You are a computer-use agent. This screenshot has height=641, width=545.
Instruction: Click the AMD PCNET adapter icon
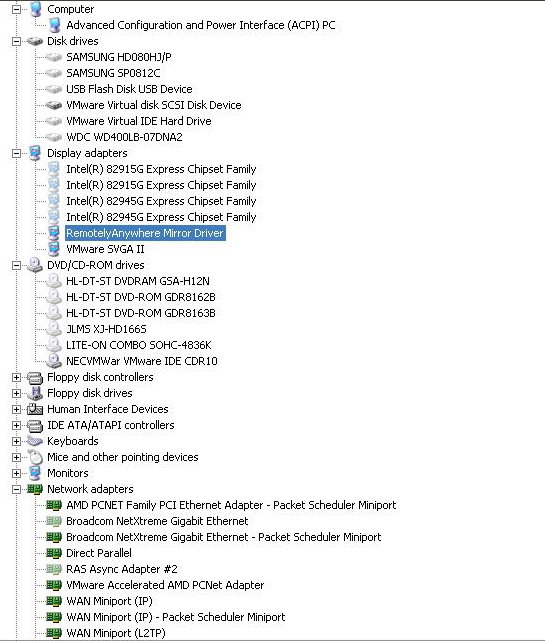(x=54, y=505)
